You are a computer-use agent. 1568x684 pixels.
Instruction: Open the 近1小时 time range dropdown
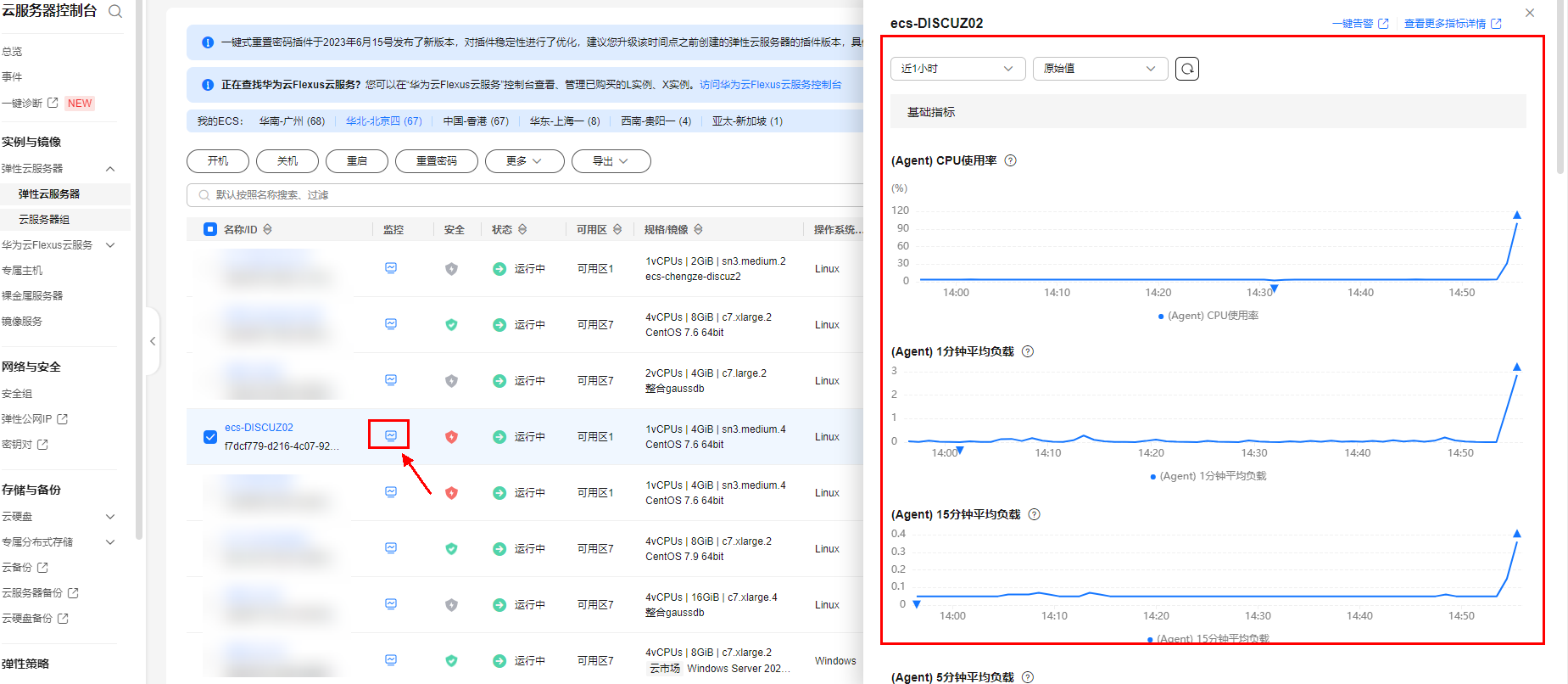point(958,69)
